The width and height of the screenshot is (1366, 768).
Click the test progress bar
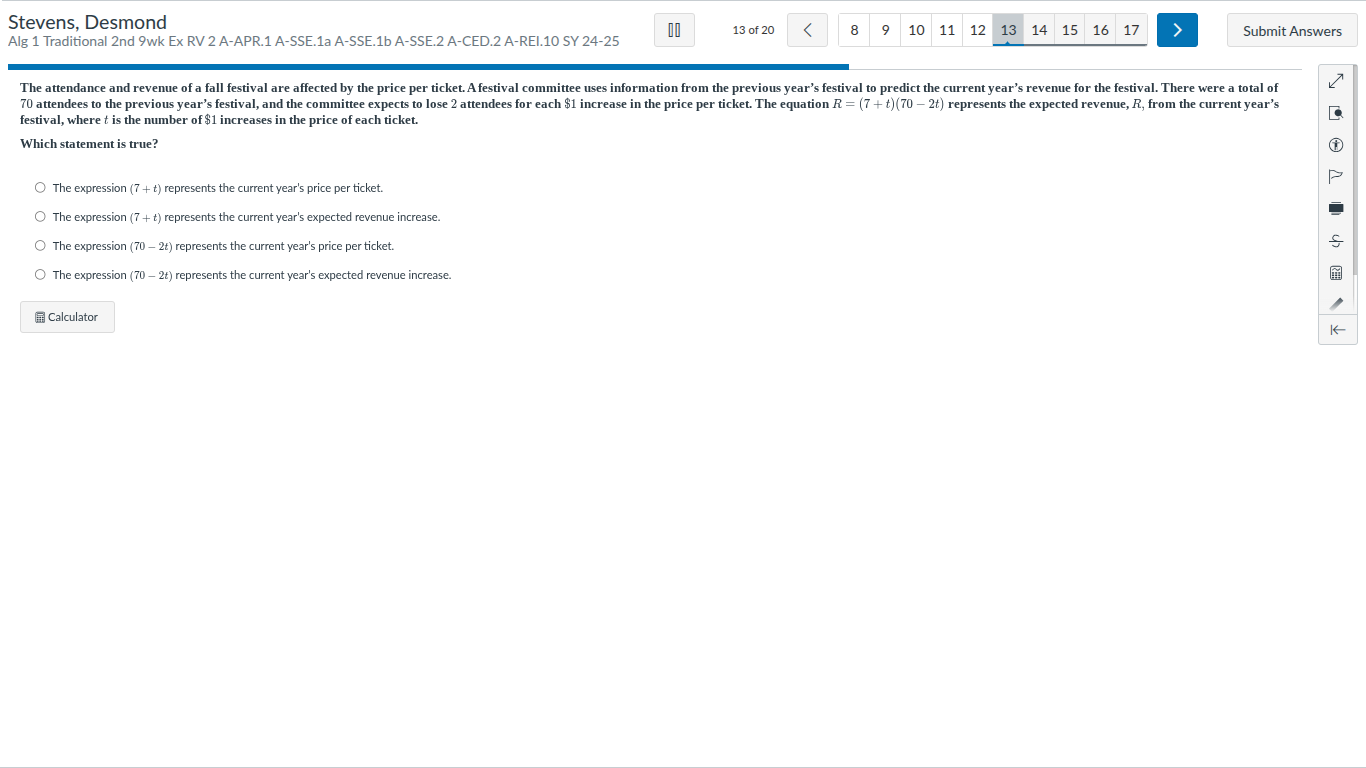pyautogui.click(x=655, y=67)
